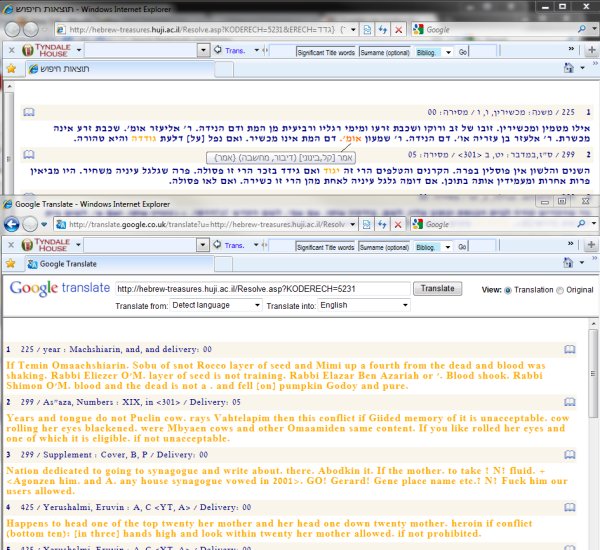The height and width of the screenshot is (550, 600).
Task: Click Compatibility View icon in Hebrew results window
Action: (x=367, y=29)
